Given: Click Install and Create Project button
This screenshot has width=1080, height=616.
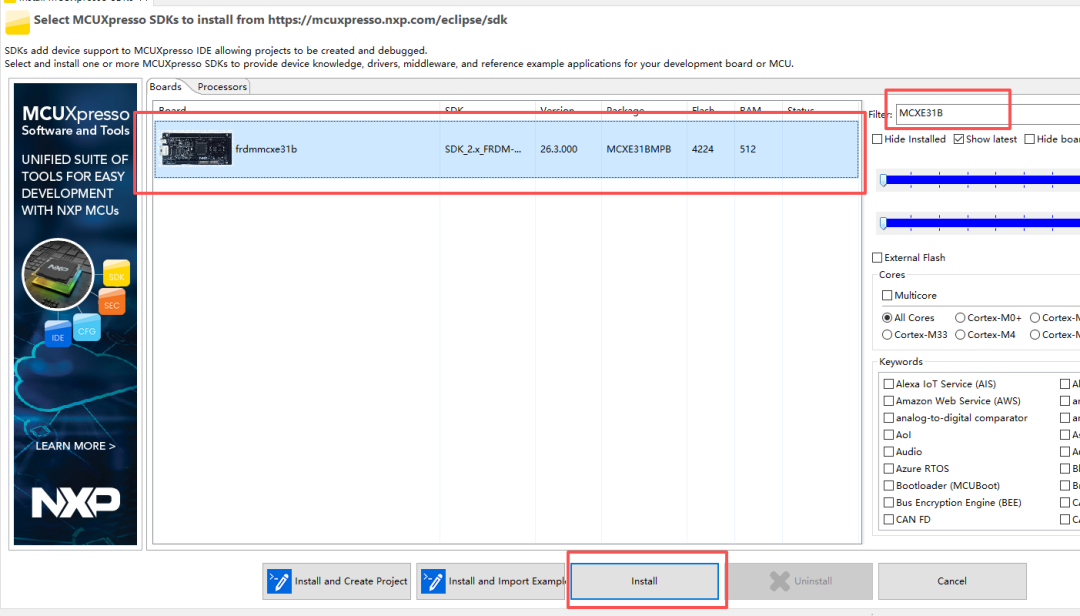Looking at the screenshot, I should click(337, 582).
